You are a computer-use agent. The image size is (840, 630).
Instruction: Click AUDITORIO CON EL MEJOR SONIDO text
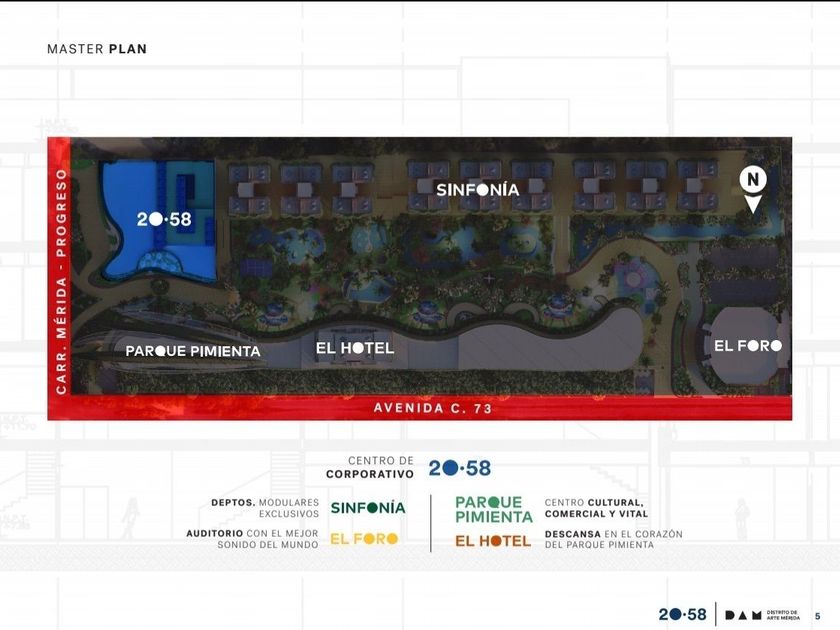(252, 539)
